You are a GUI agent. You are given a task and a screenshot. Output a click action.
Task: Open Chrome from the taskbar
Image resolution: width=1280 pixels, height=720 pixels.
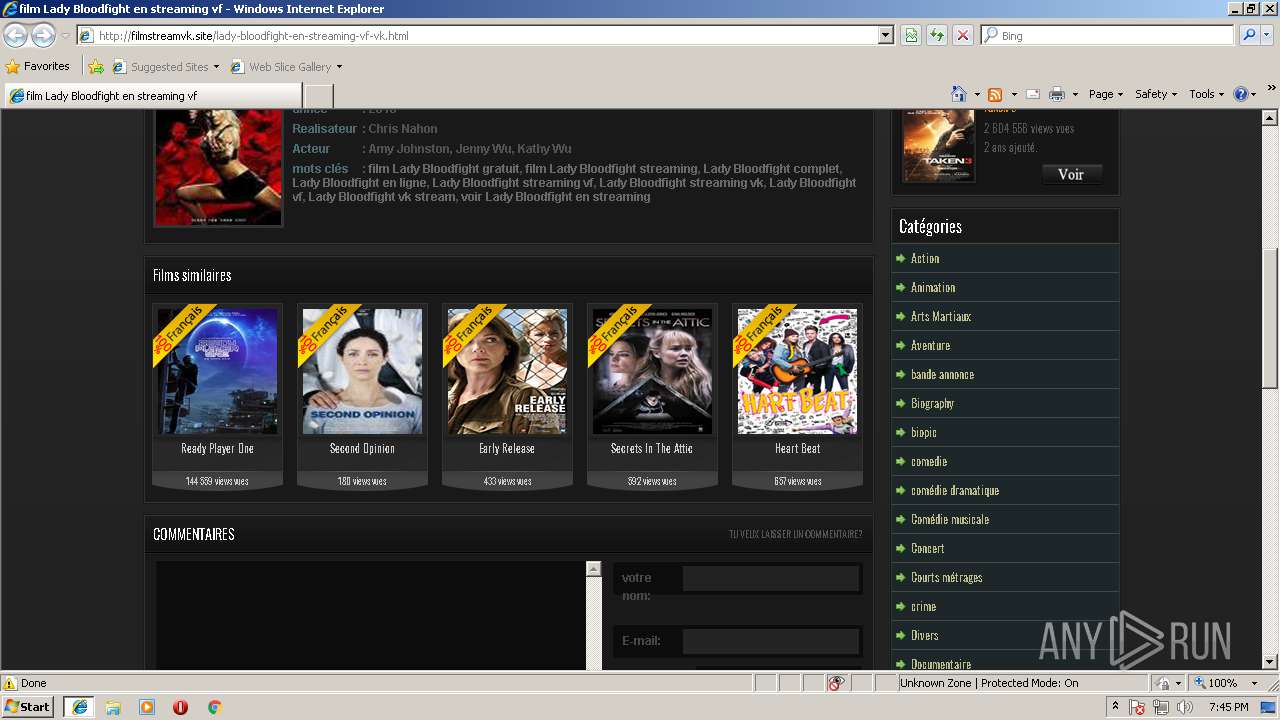214,707
